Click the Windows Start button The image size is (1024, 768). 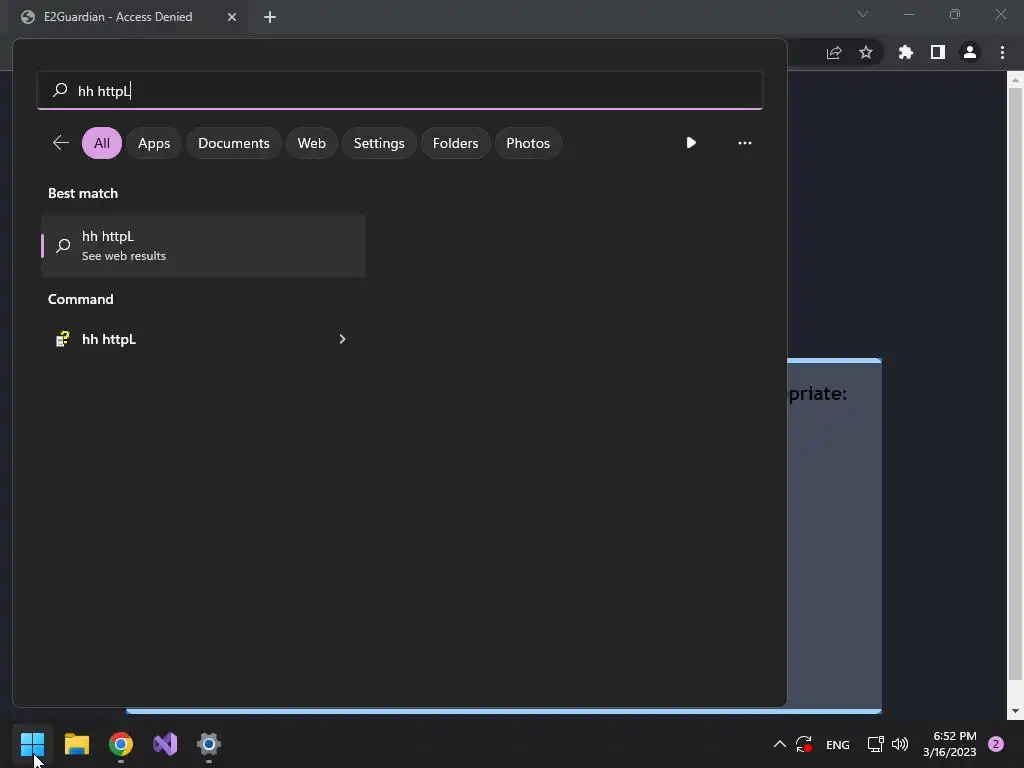coord(32,744)
